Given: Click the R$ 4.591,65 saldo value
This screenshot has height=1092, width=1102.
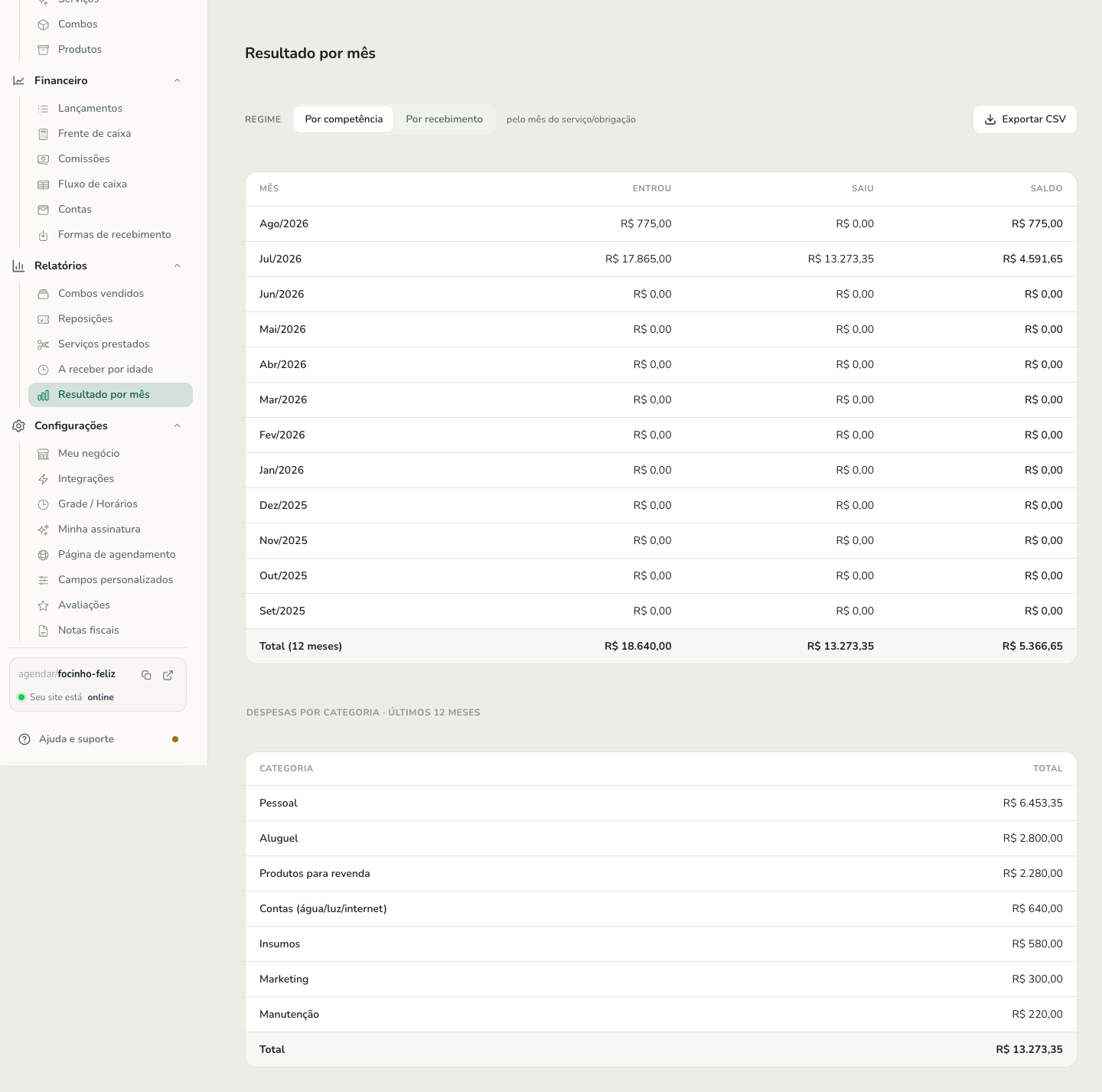Looking at the screenshot, I should [x=1032, y=259].
